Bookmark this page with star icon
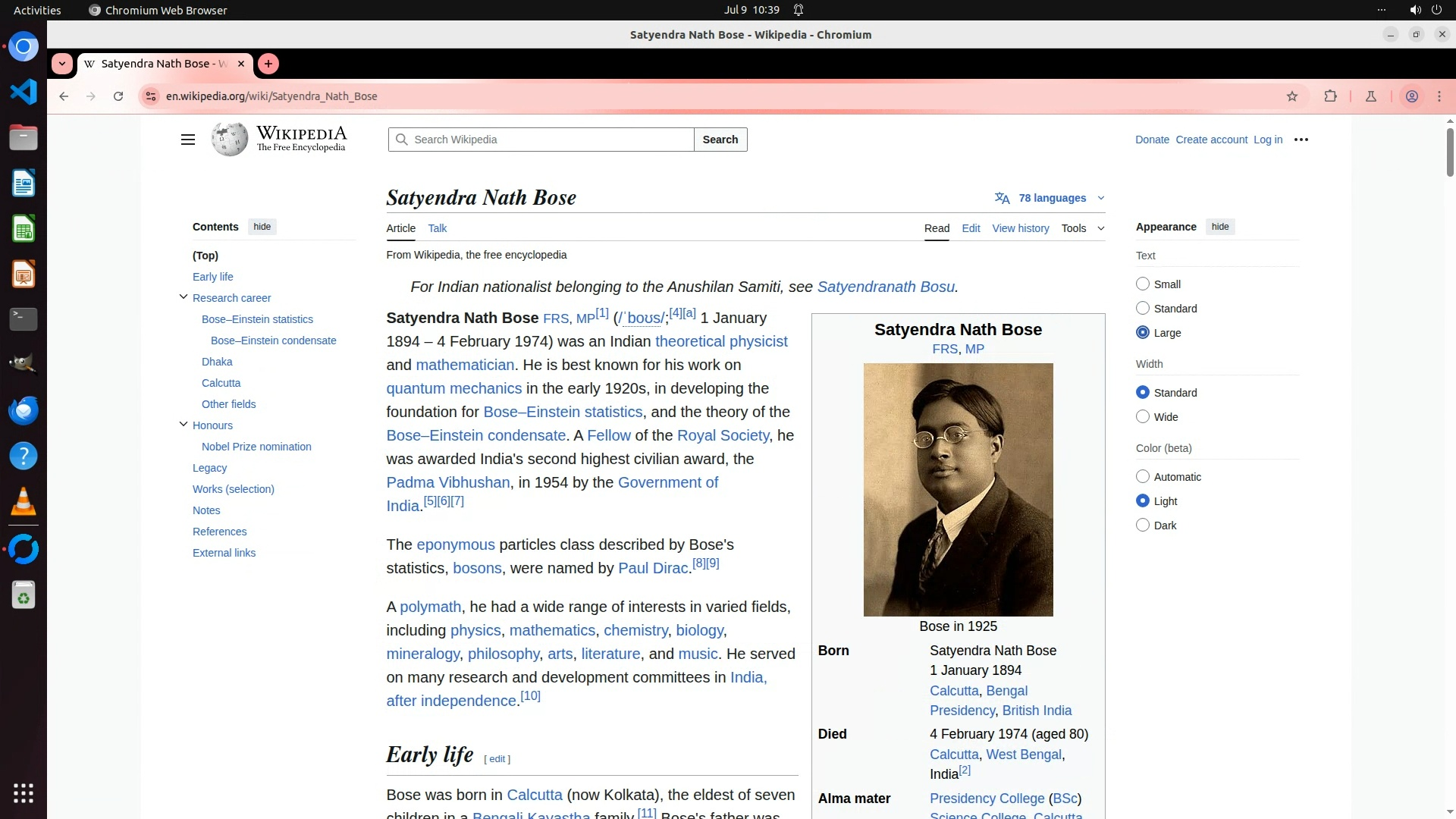1456x819 pixels. [1292, 96]
